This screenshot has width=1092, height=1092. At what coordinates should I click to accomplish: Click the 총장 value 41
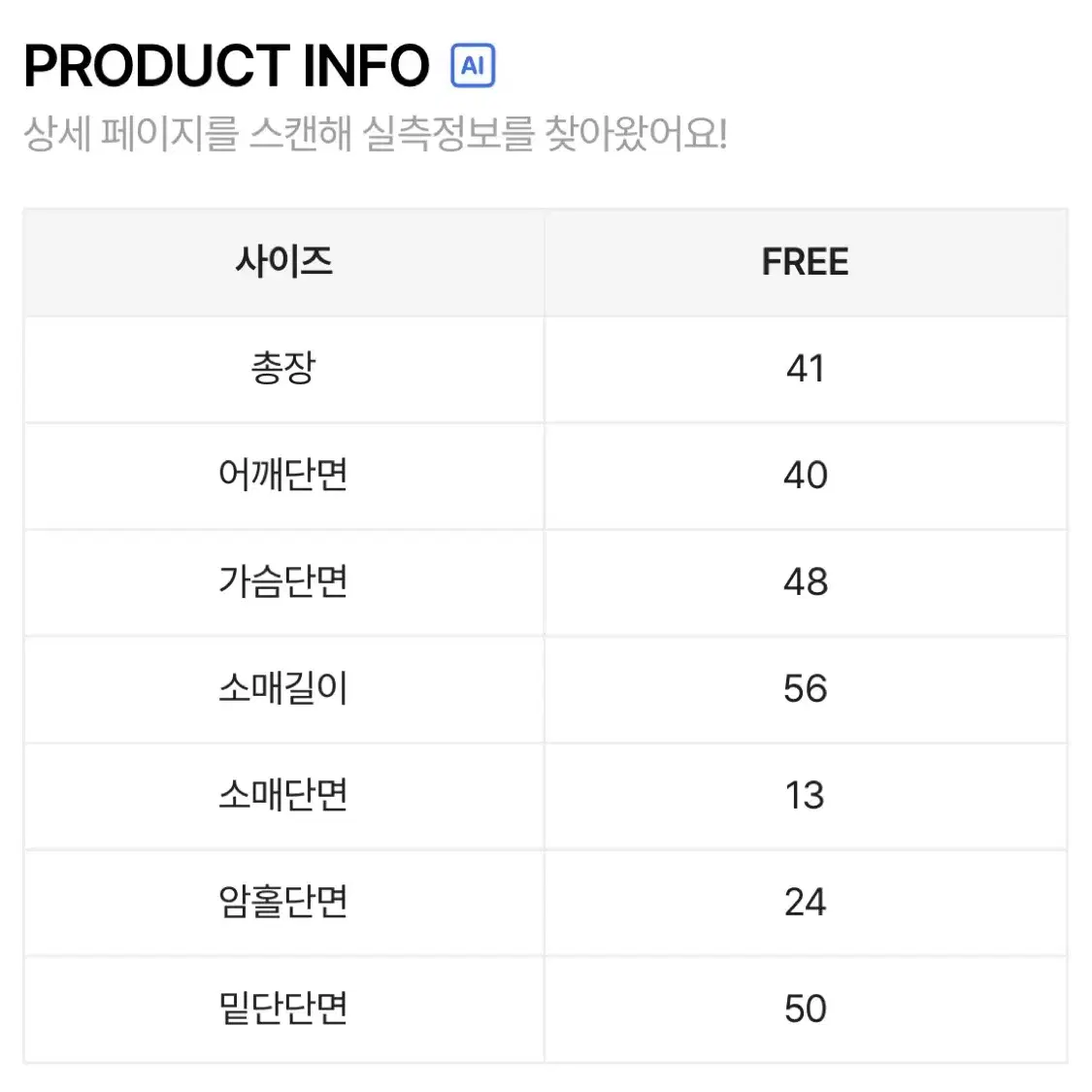click(x=806, y=369)
